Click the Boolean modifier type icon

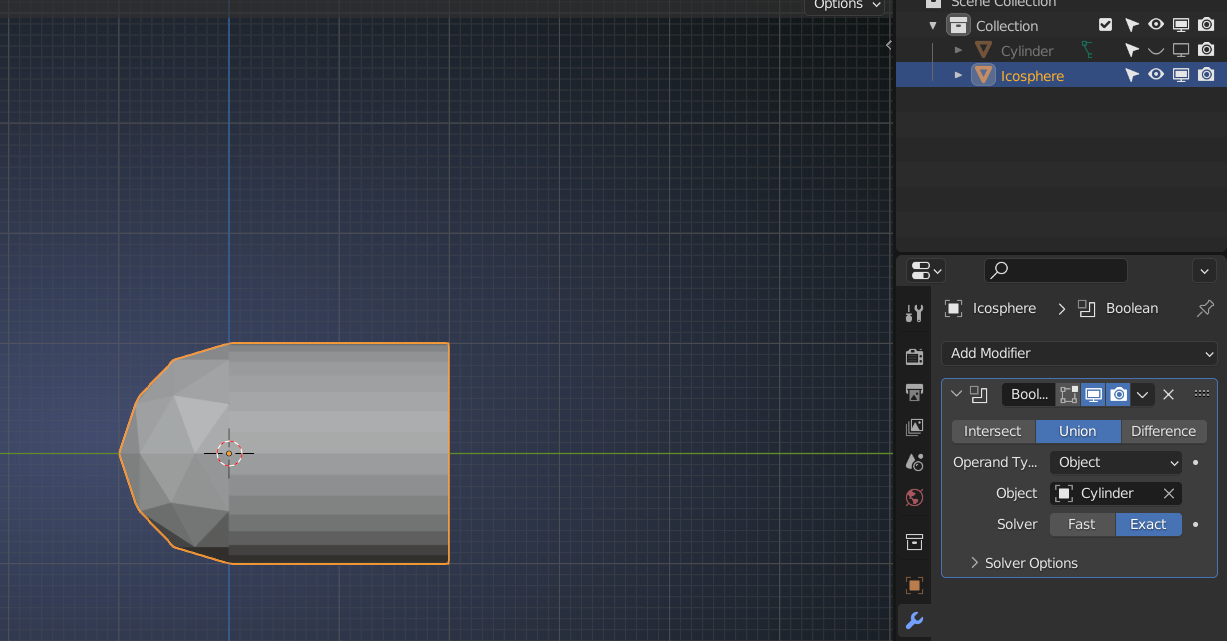pyautogui.click(x=980, y=394)
